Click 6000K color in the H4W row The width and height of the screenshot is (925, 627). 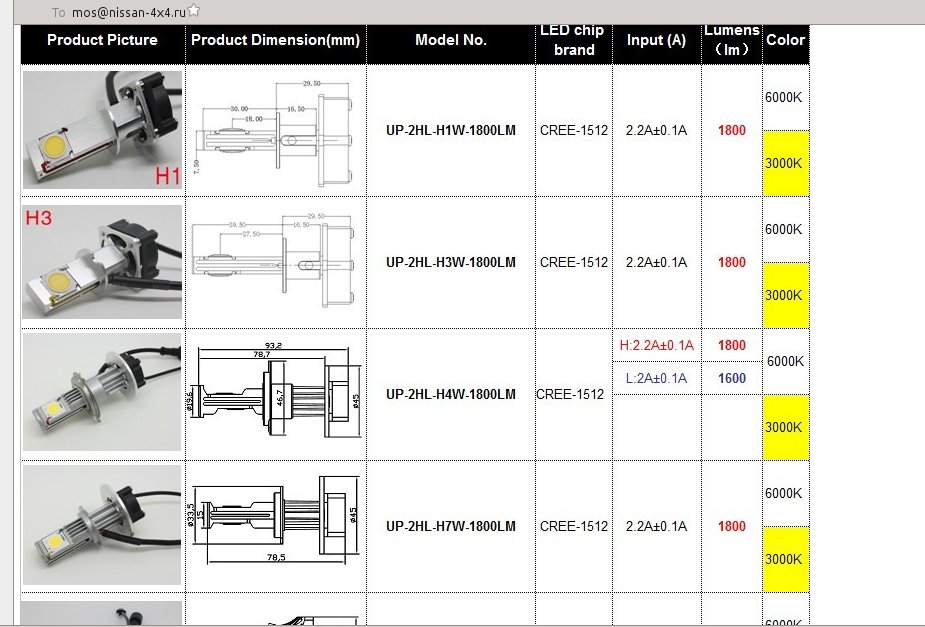[x=785, y=362]
